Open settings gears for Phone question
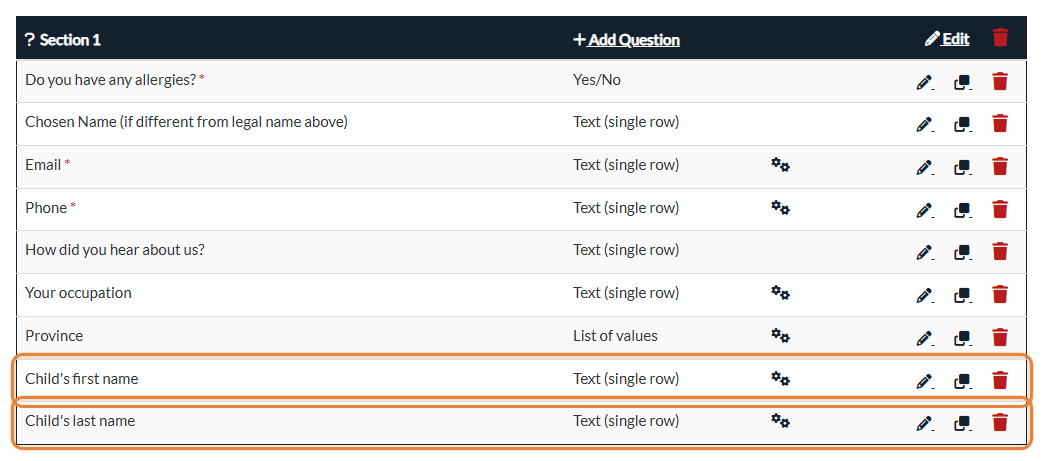Image resolution: width=1043 pixels, height=461 pixels. (780, 208)
